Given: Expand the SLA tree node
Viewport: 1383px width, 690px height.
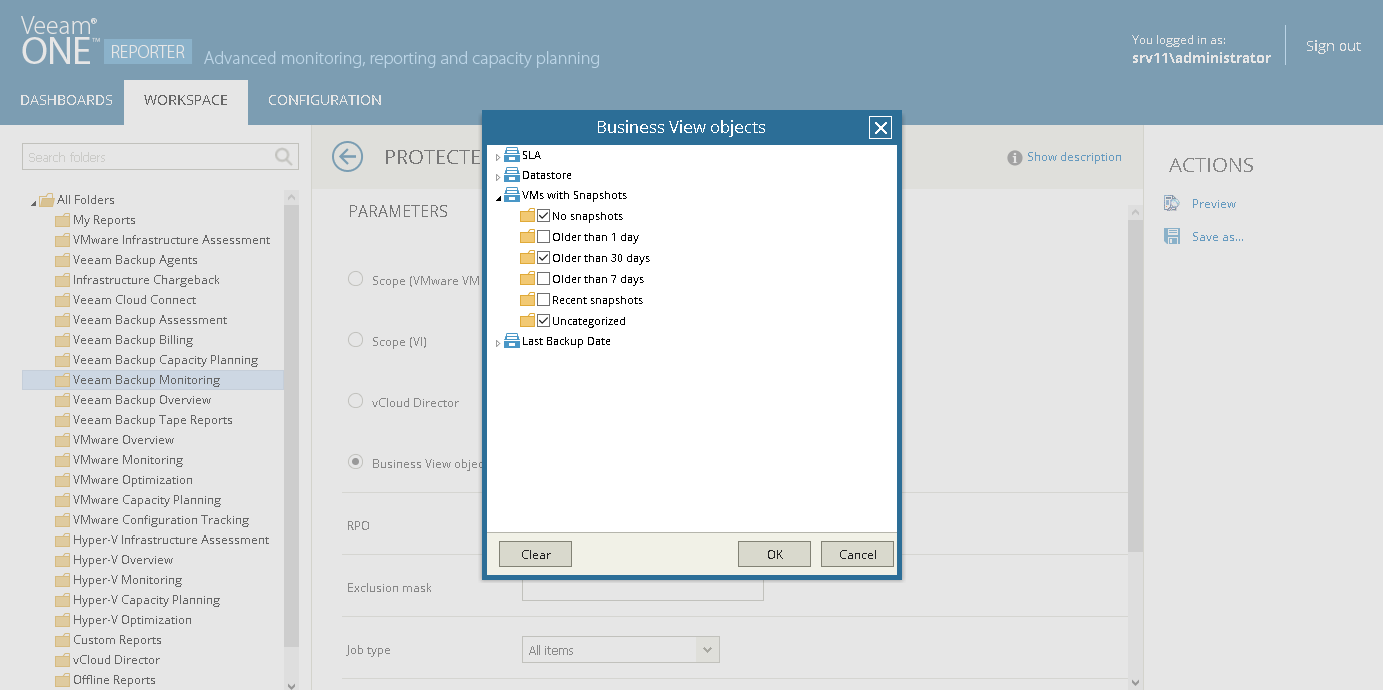Looking at the screenshot, I should tap(498, 157).
